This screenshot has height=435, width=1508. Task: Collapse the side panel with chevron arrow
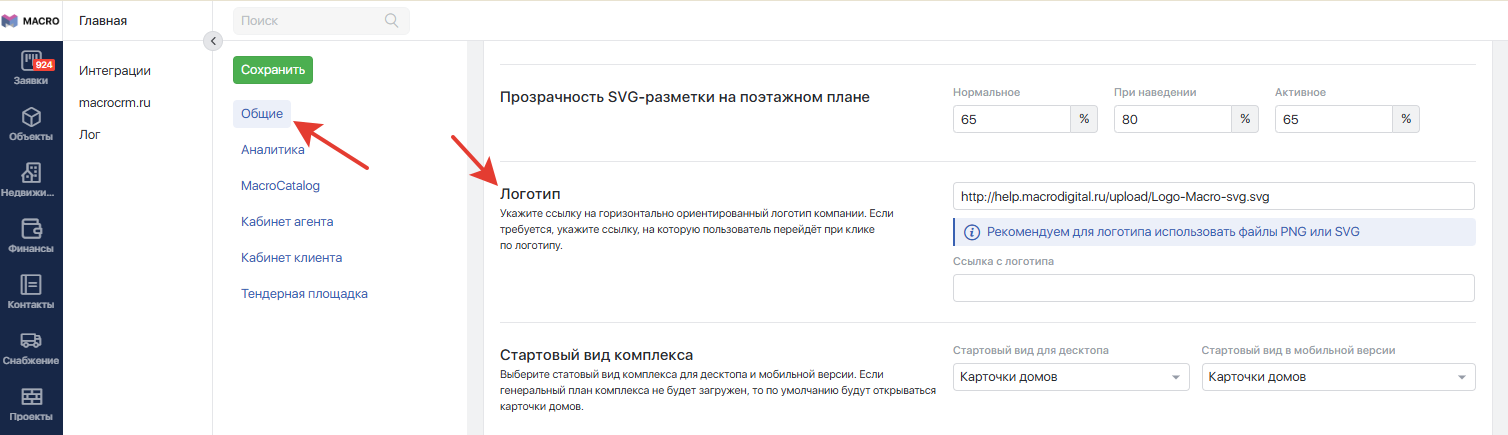[212, 41]
